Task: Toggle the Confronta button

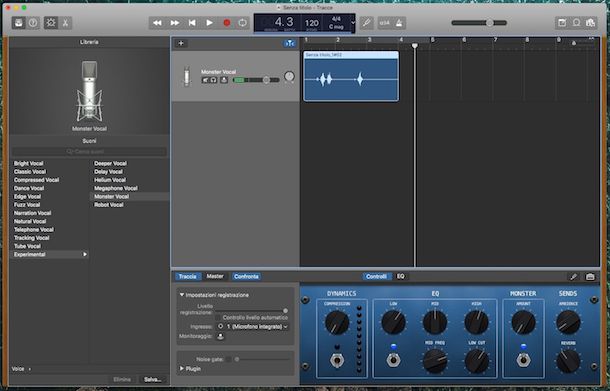Action: coord(246,277)
